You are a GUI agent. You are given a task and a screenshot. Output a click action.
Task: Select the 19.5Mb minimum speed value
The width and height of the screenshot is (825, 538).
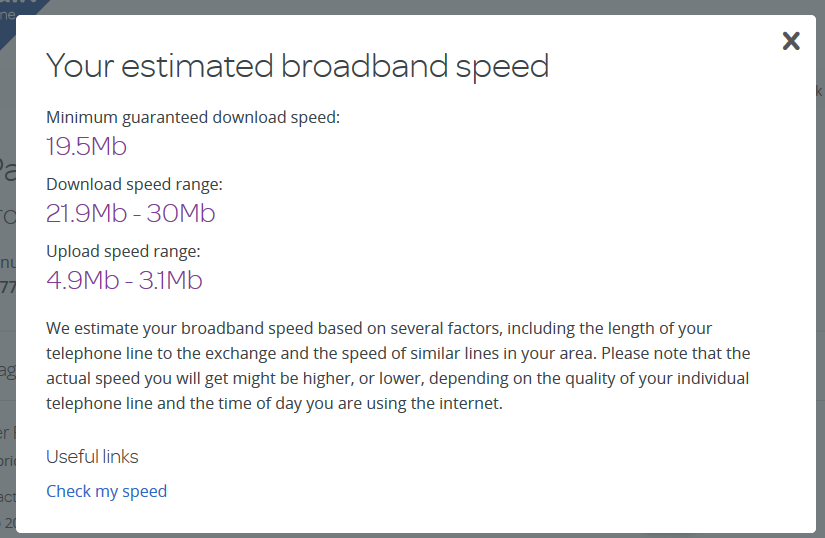[x=86, y=147]
